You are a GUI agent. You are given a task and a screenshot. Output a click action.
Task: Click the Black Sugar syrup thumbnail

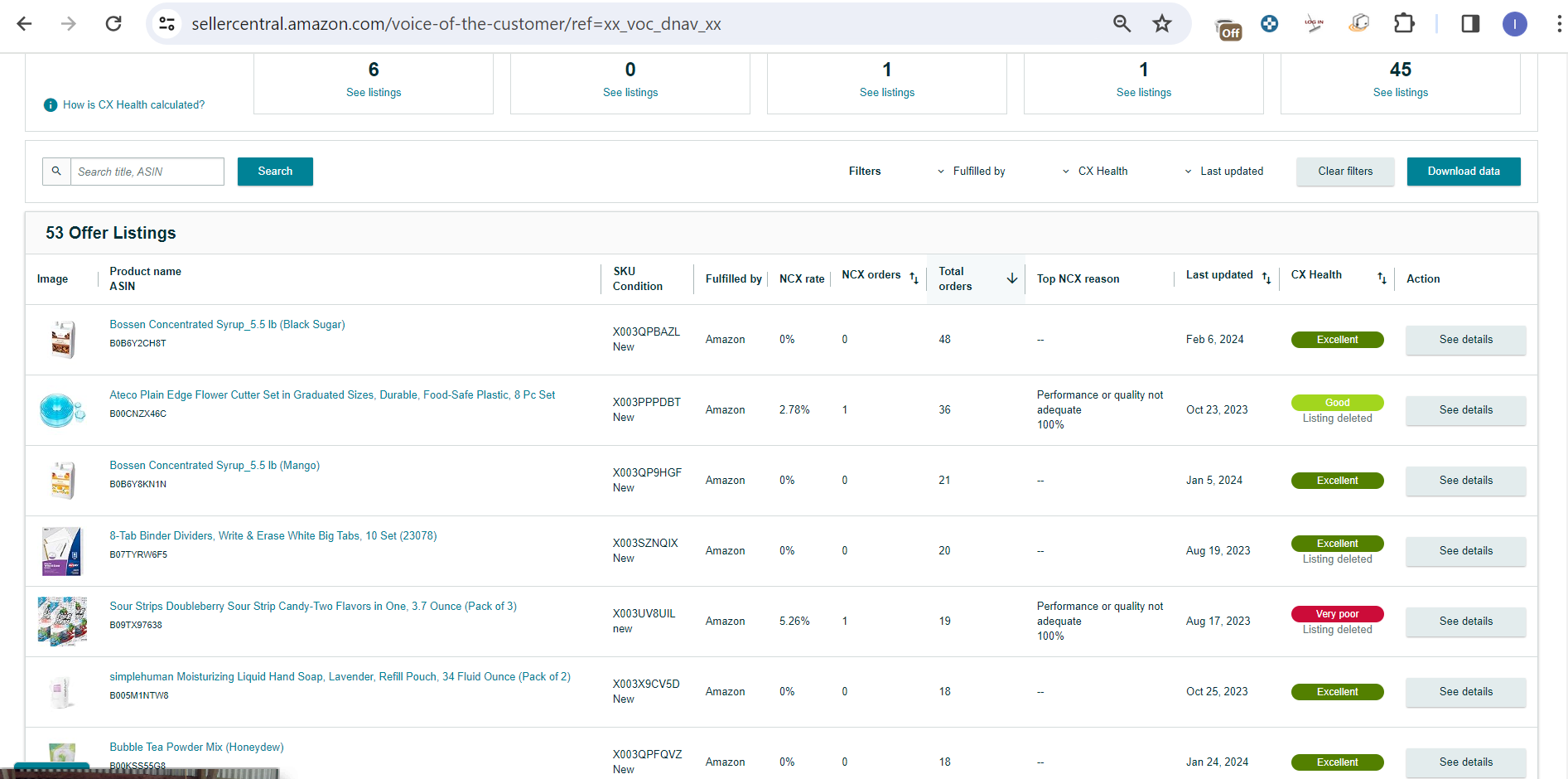62,340
